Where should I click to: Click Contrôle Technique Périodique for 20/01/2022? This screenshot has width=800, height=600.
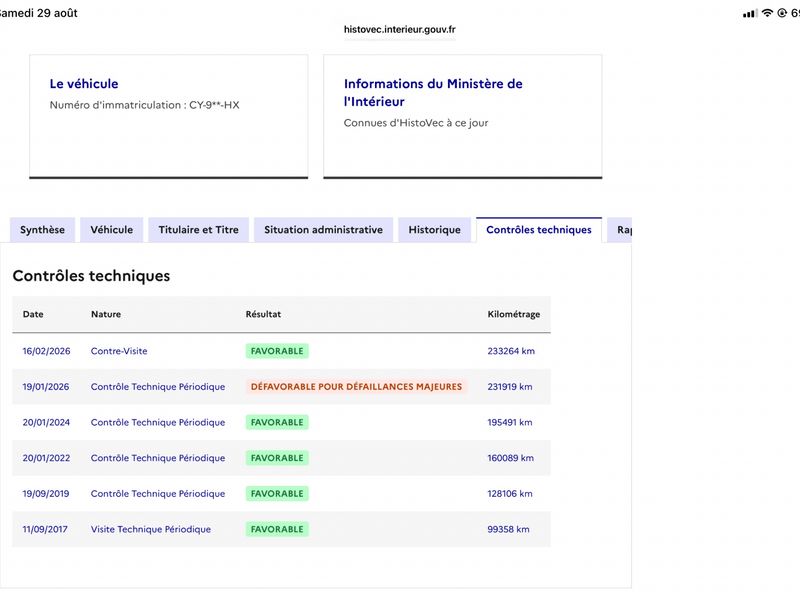[x=158, y=458]
